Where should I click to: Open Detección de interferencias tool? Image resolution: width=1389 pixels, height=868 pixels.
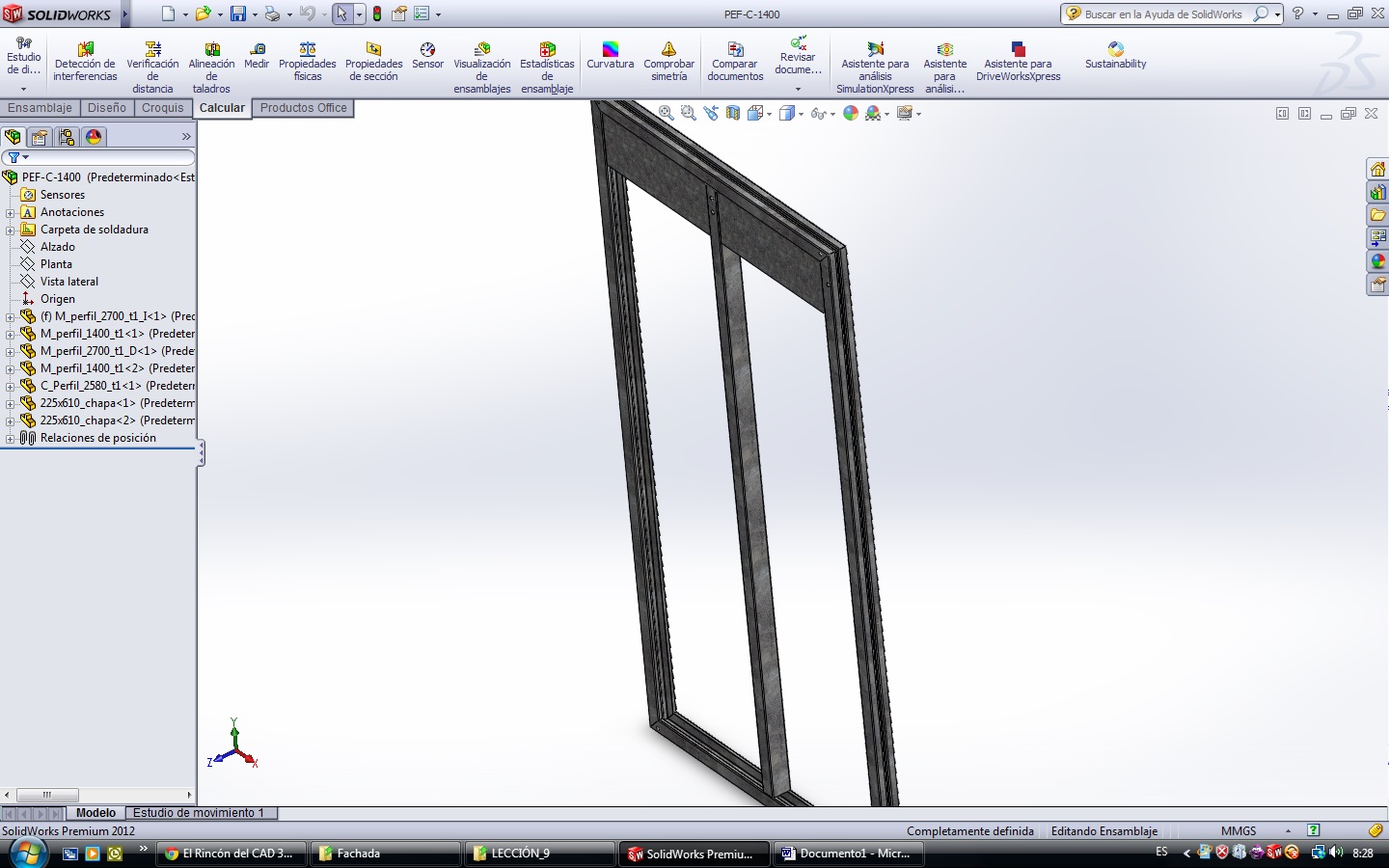click(85, 62)
